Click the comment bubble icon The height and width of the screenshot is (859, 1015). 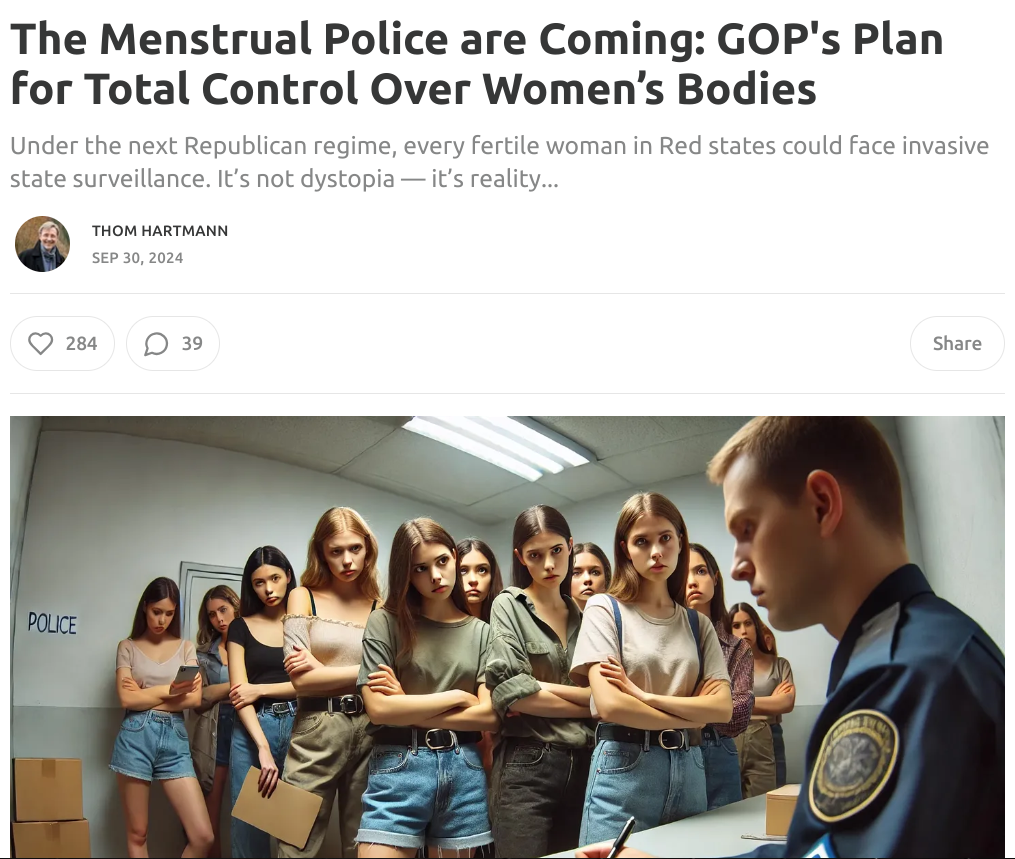[x=156, y=344]
